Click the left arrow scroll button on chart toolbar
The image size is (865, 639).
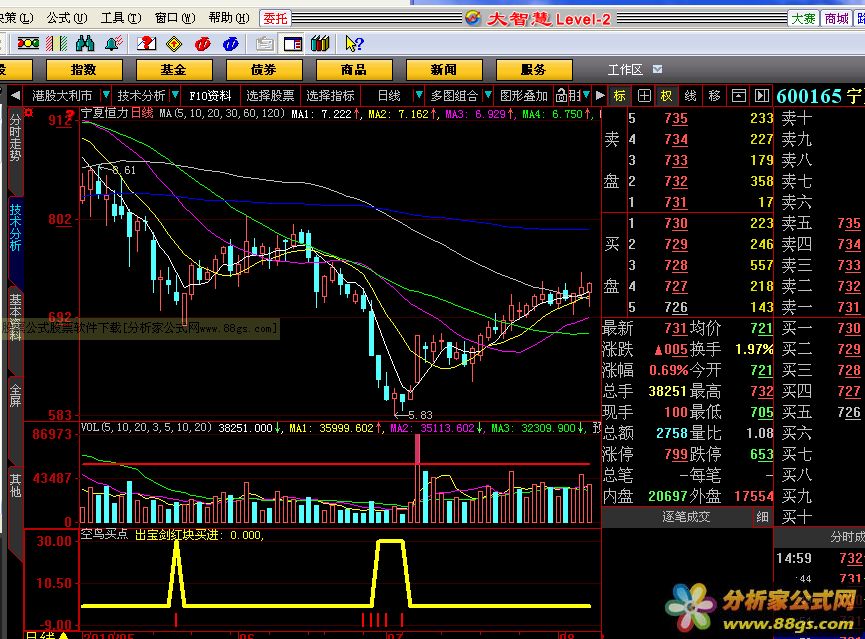(x=15, y=96)
